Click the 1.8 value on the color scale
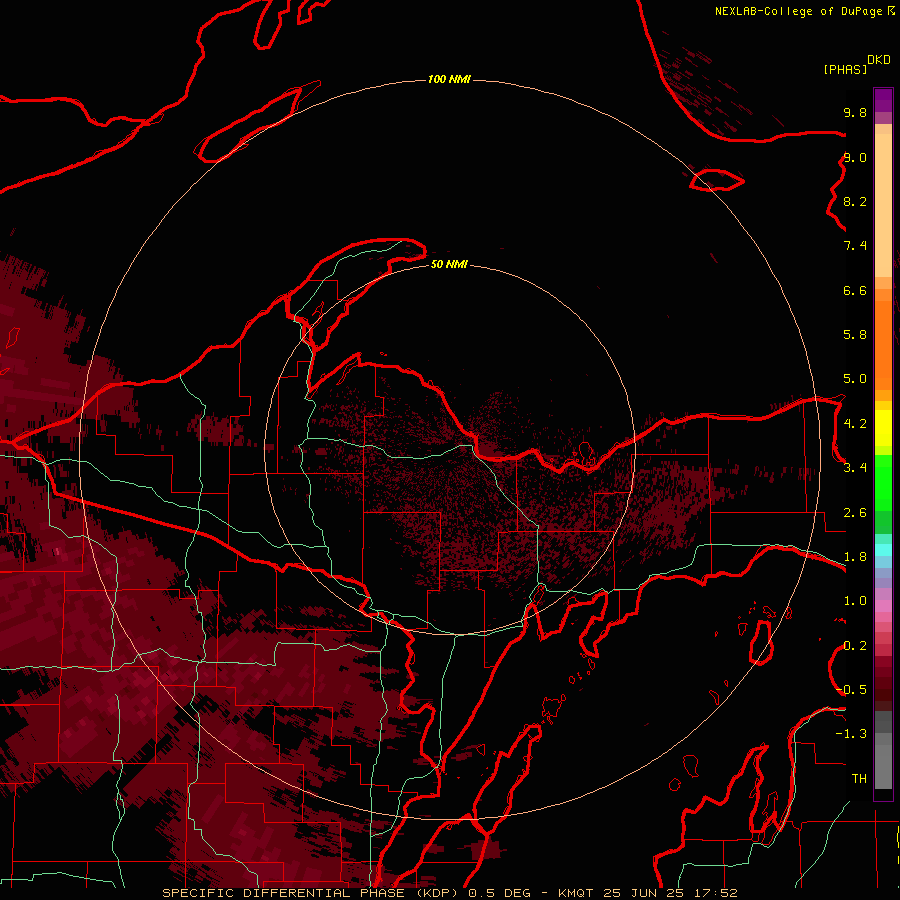This screenshot has height=900, width=900. 855,557
